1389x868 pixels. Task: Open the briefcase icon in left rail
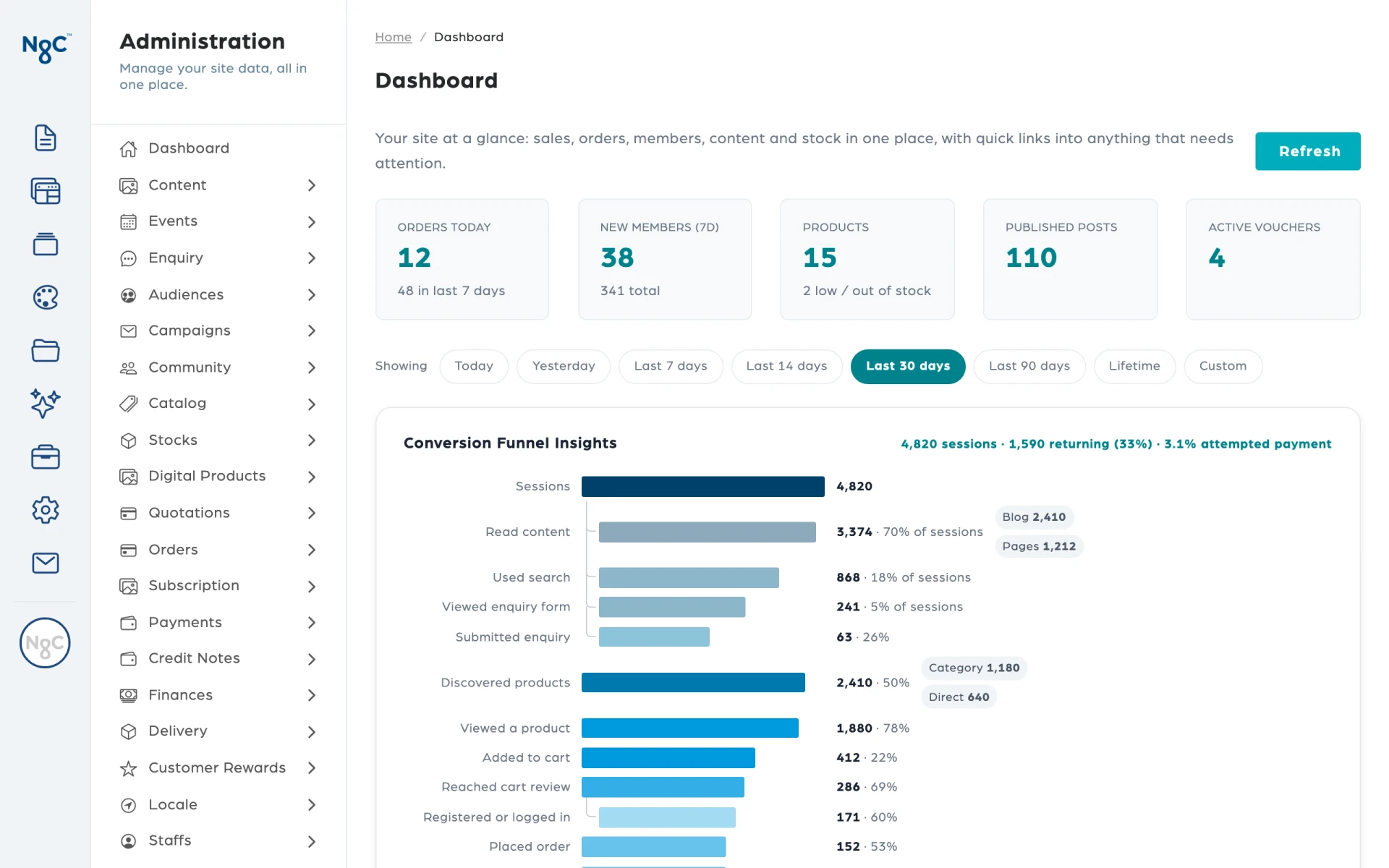(46, 457)
